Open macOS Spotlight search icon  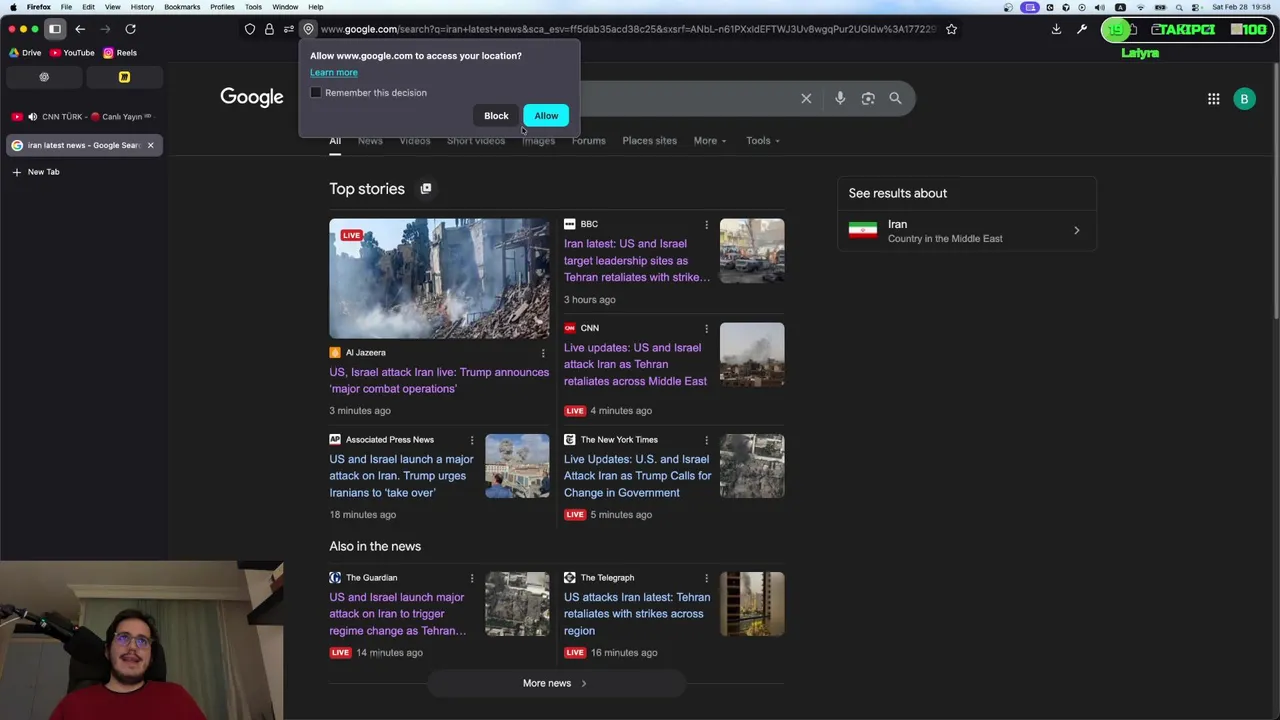[x=1179, y=7]
